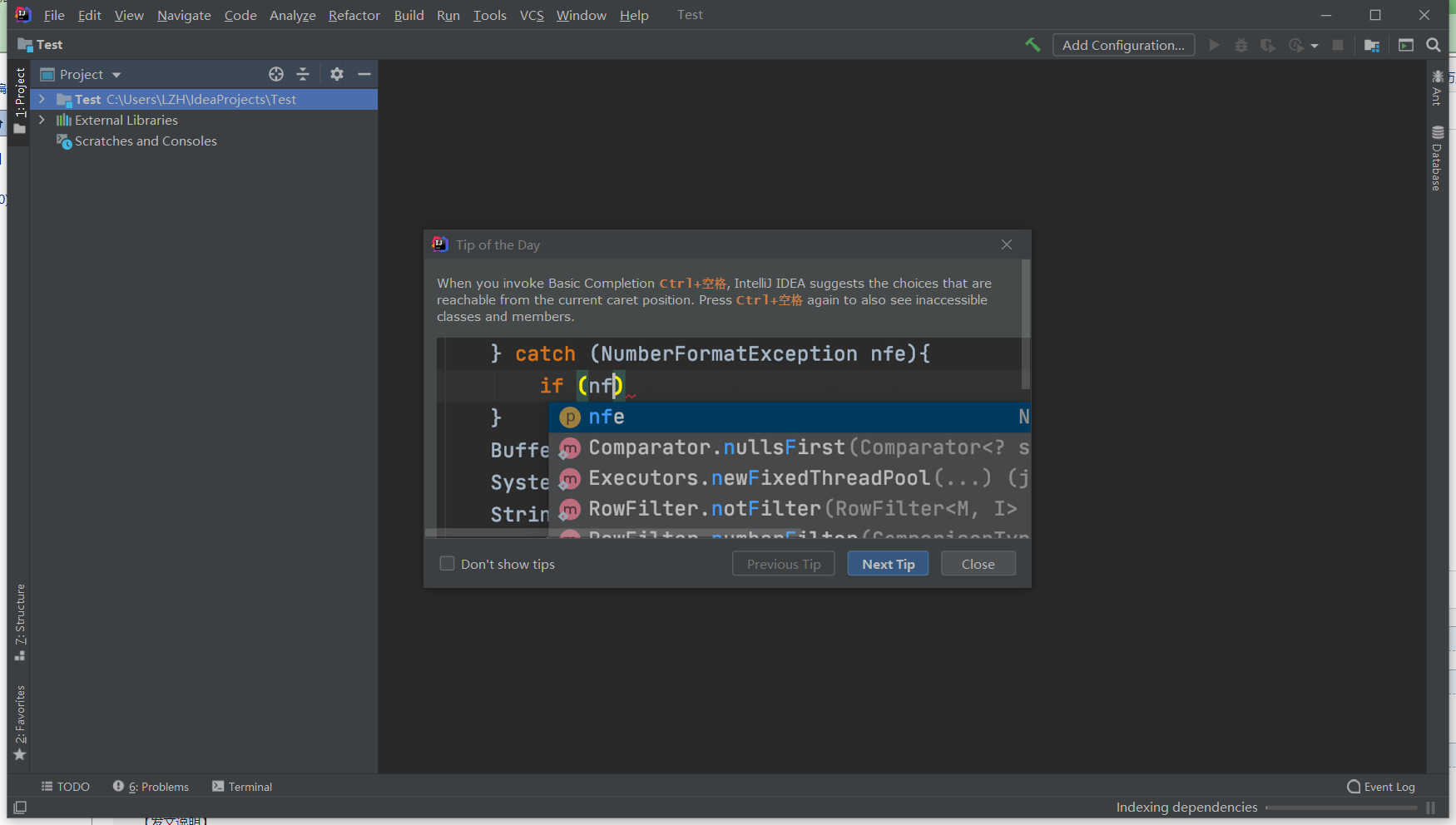Click the "Indexing dependencies" status text

[1187, 808]
